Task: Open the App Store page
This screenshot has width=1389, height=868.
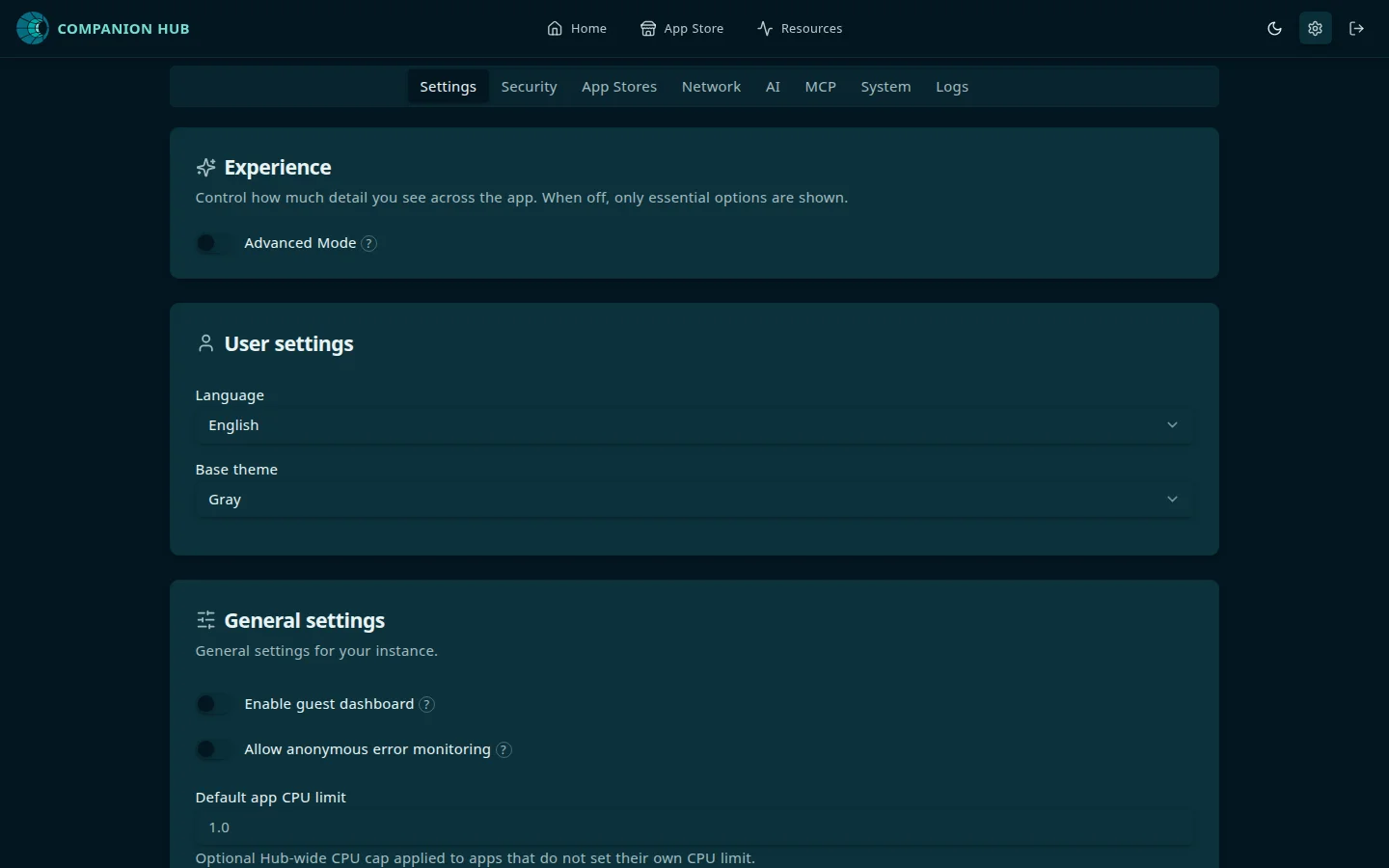Action: pos(682,28)
